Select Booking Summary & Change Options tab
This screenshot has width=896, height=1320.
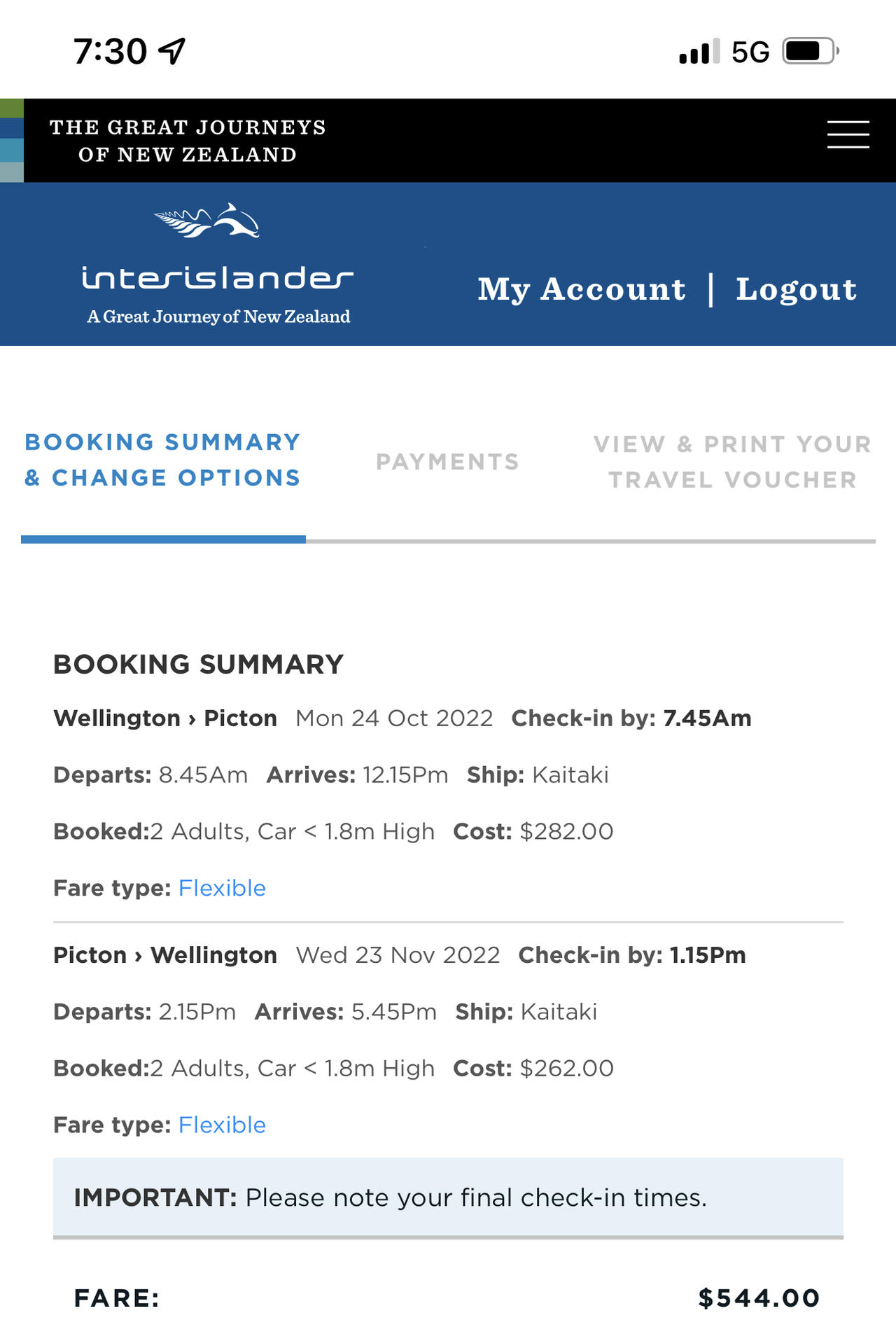[x=162, y=460]
